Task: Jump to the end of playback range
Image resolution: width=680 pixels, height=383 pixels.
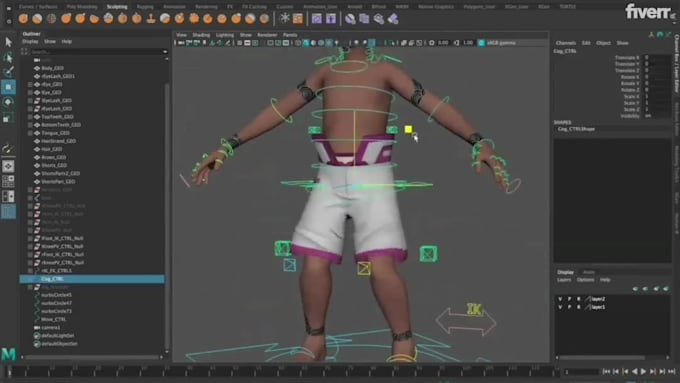Action: [672, 372]
